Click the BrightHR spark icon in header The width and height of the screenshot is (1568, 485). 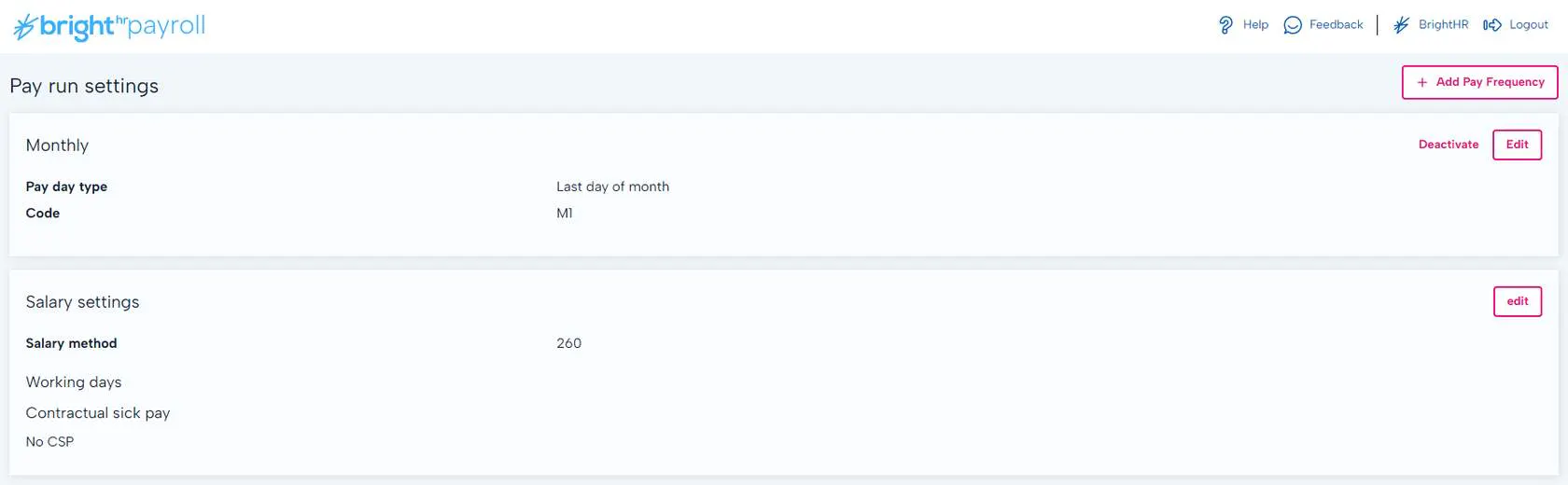click(x=1401, y=25)
